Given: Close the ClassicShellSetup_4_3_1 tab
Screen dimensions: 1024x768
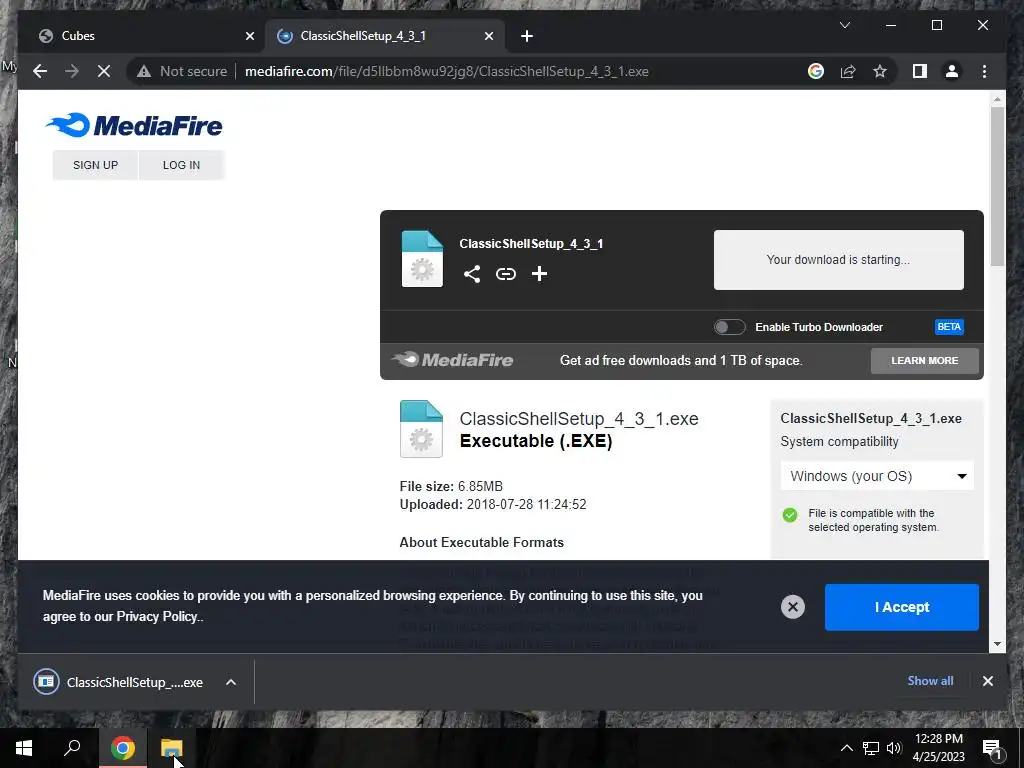Looking at the screenshot, I should [x=488, y=36].
